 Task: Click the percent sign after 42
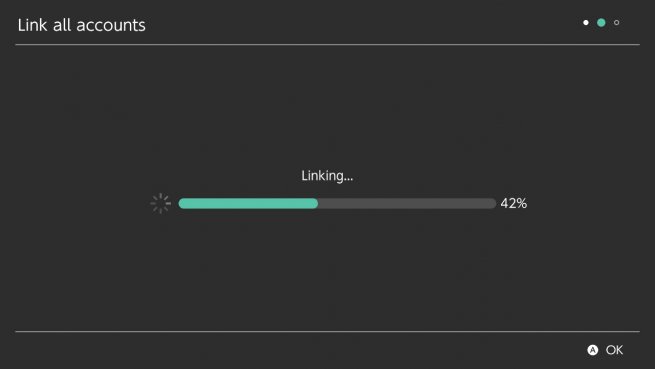521,204
